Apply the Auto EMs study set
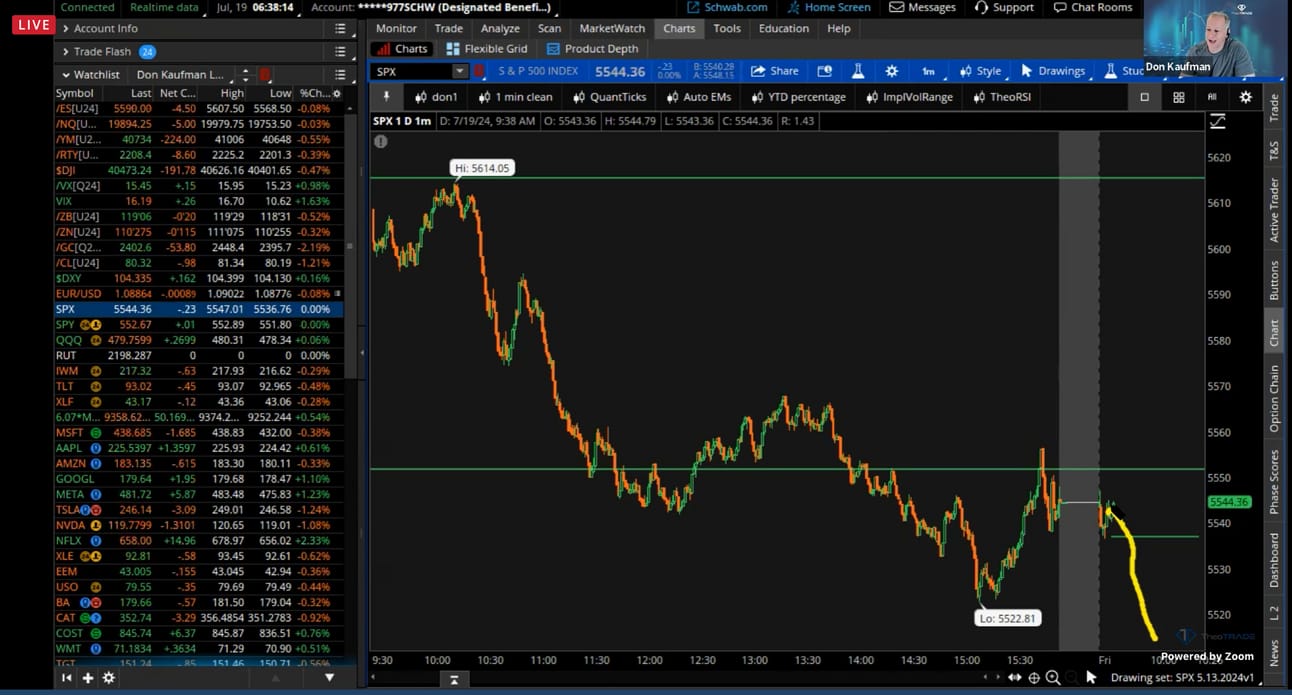The width and height of the screenshot is (1292, 695). [697, 97]
